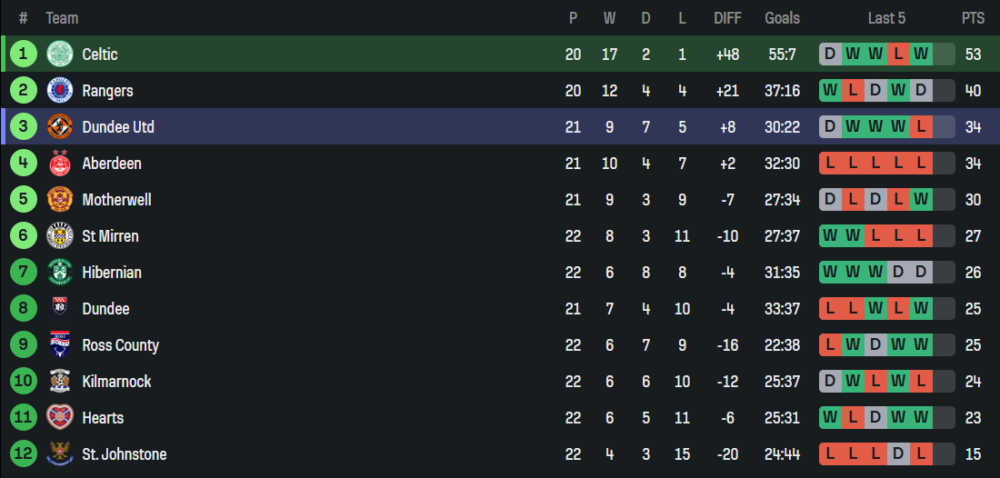Select the Dundee Utd club badge
1000x478 pixels.
(60, 127)
